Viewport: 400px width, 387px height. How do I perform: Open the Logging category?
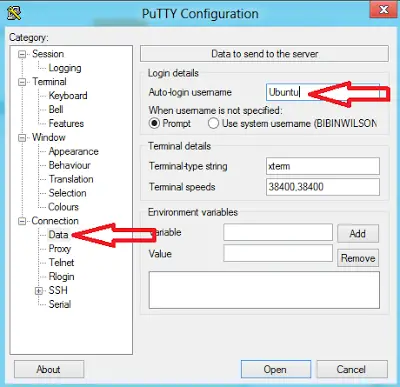(65, 68)
